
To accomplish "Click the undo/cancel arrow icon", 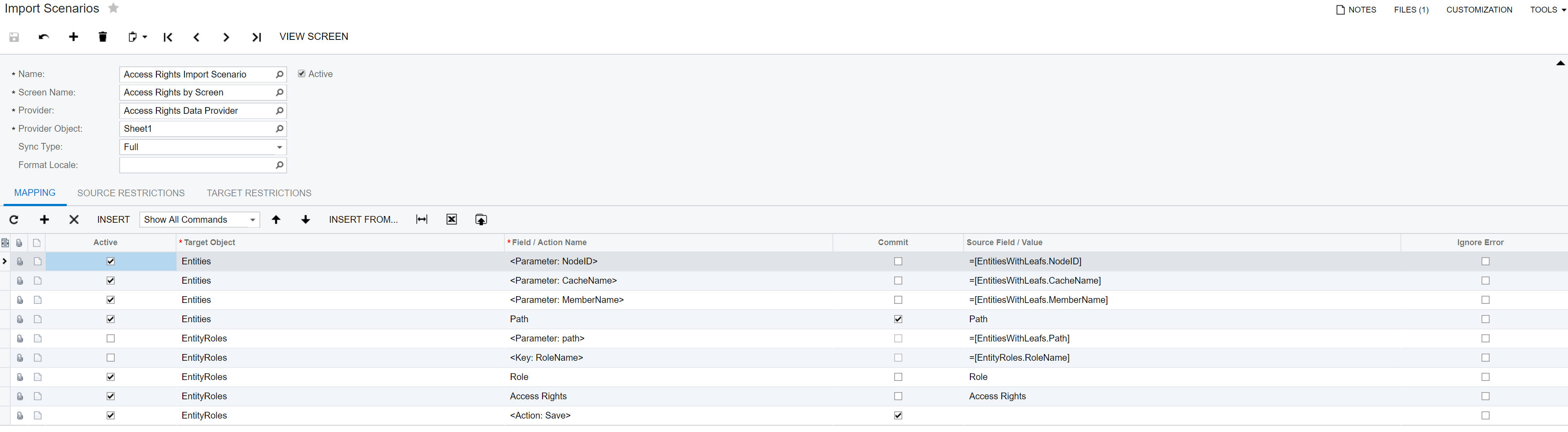I will (x=44, y=37).
